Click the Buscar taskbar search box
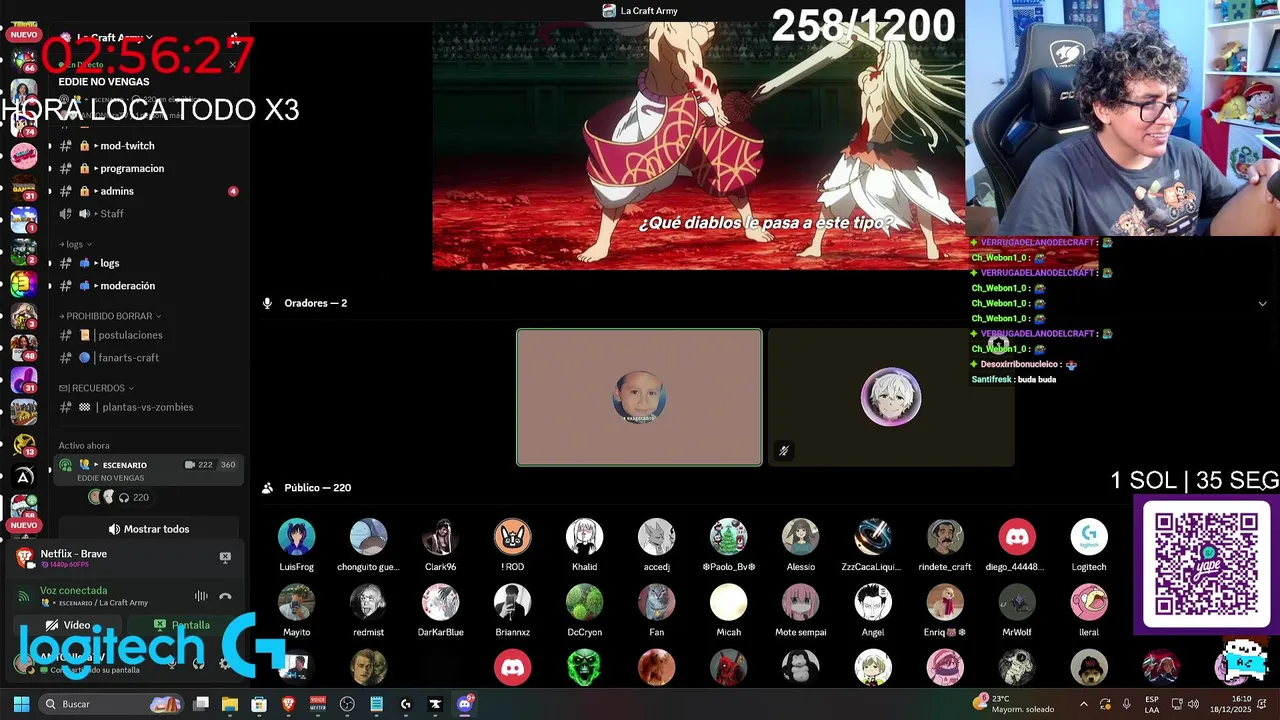Screen dimensions: 1280x720 pos(111,704)
